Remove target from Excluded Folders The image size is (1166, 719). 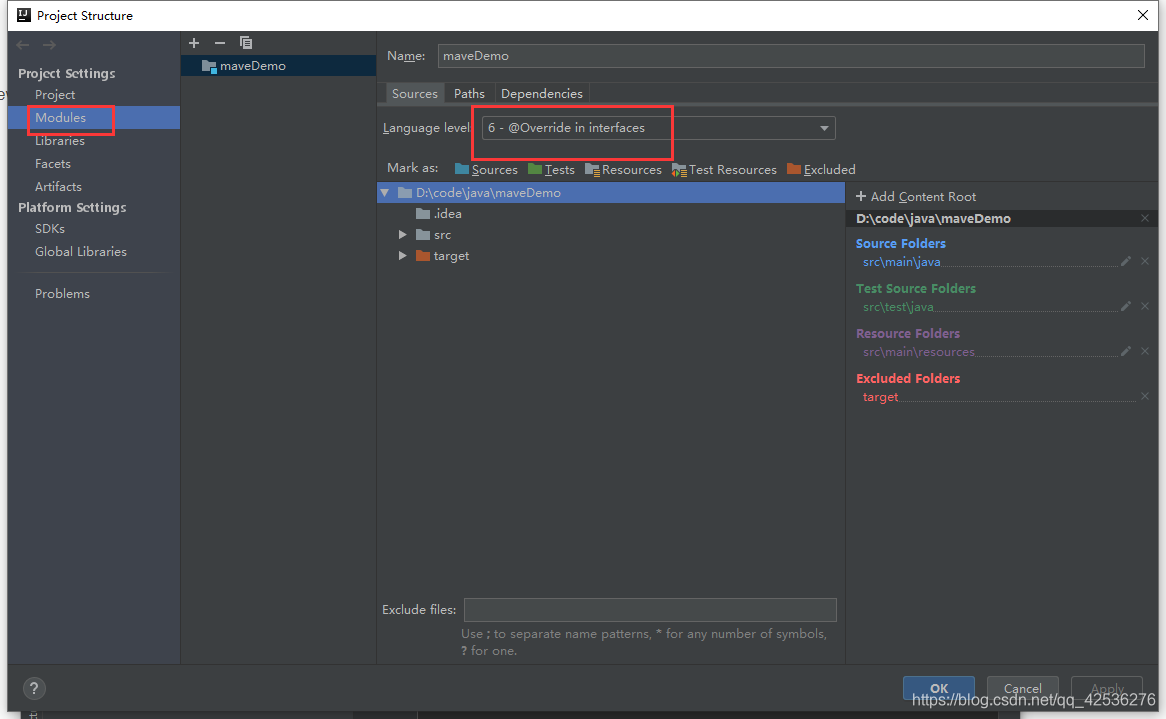tap(1145, 396)
